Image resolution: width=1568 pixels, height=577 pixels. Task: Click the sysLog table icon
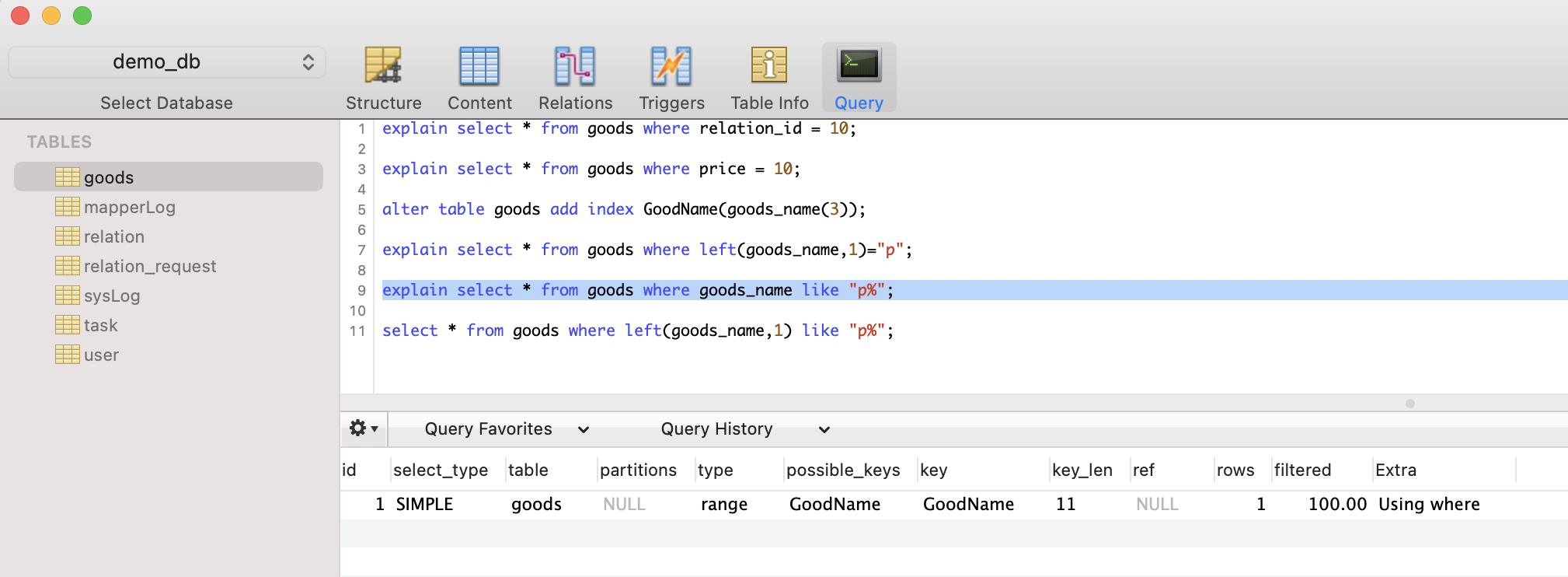(68, 295)
